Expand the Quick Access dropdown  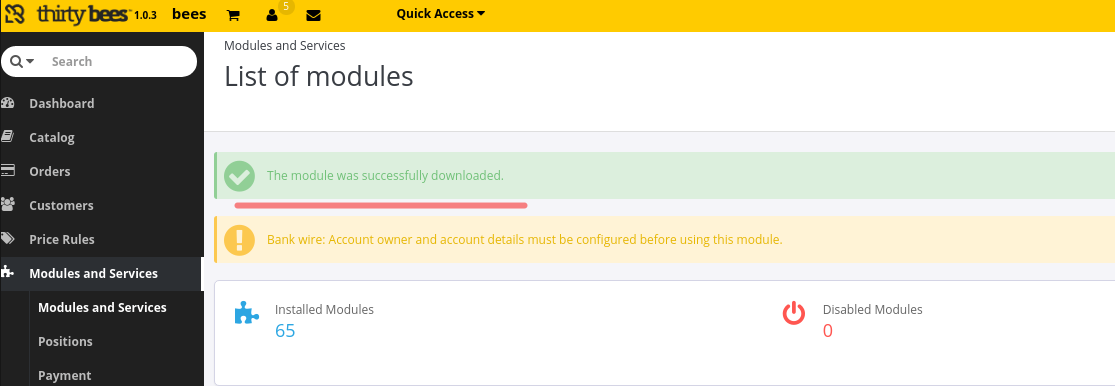click(x=441, y=14)
